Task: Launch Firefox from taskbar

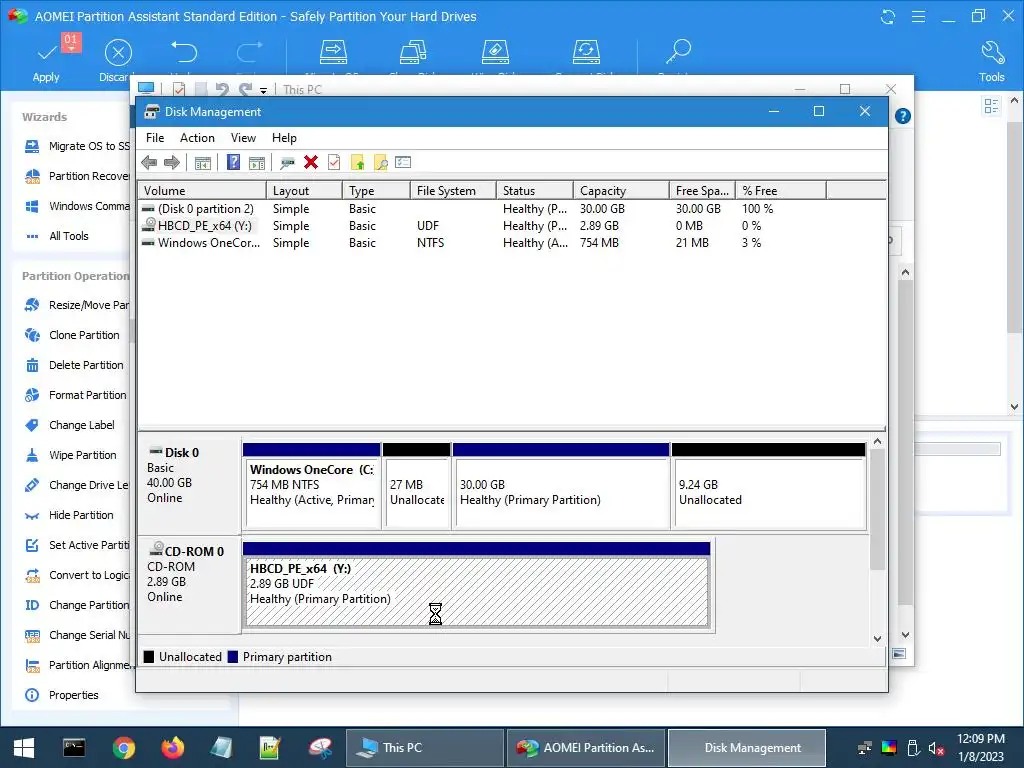Action: (172, 748)
